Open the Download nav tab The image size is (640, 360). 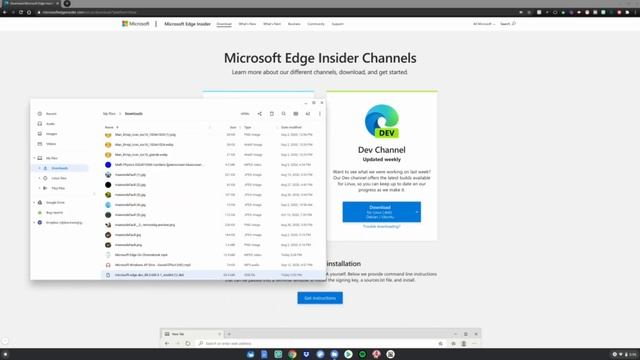(224, 24)
